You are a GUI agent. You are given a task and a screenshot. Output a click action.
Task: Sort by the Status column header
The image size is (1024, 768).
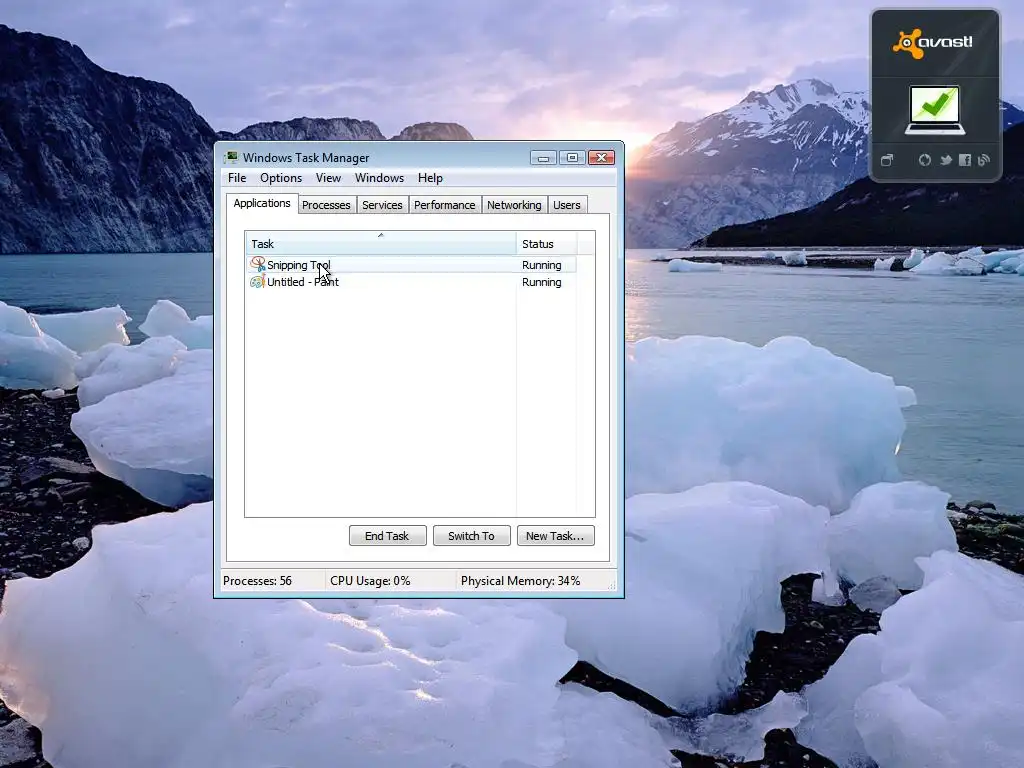tap(546, 244)
